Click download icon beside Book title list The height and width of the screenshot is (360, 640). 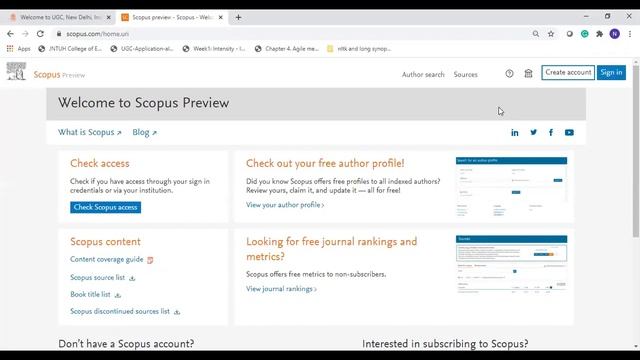coord(118,295)
